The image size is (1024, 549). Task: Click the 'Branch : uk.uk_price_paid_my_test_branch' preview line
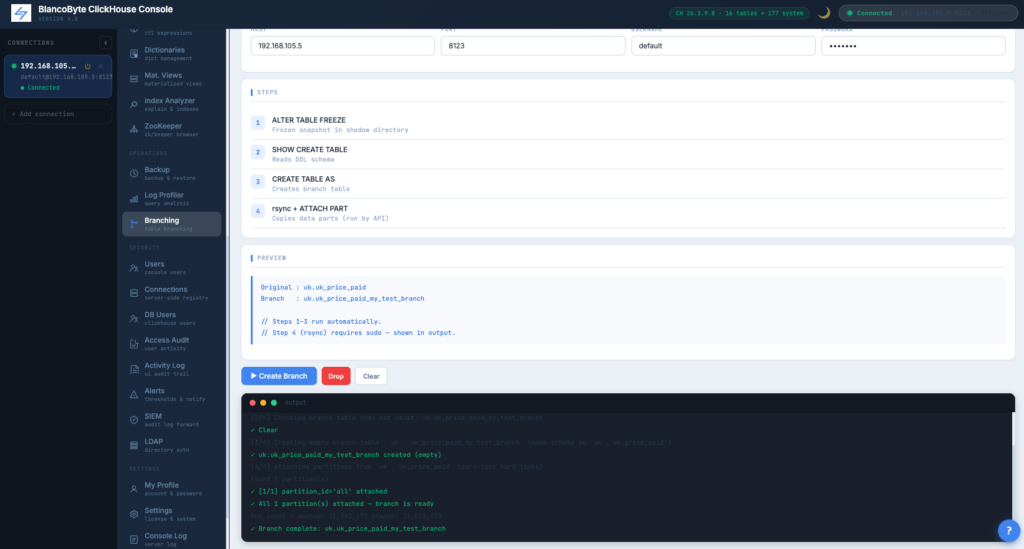(x=342, y=298)
